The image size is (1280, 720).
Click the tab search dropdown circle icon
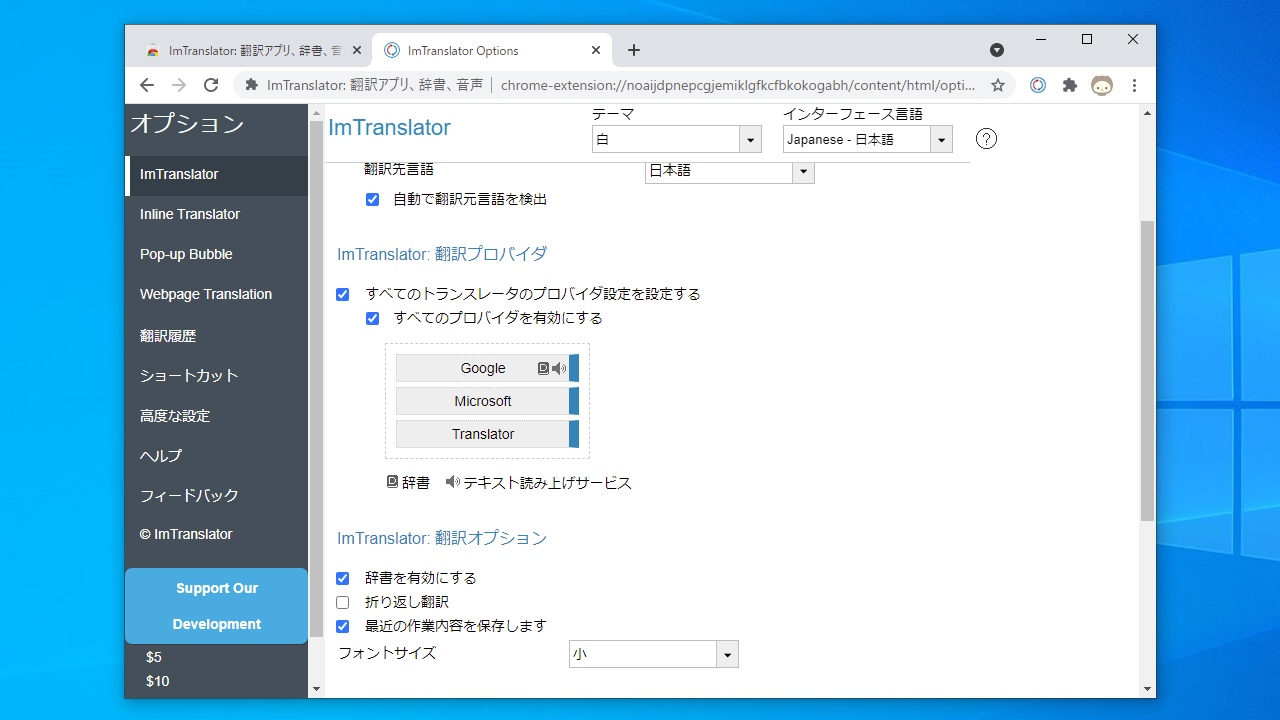997,50
